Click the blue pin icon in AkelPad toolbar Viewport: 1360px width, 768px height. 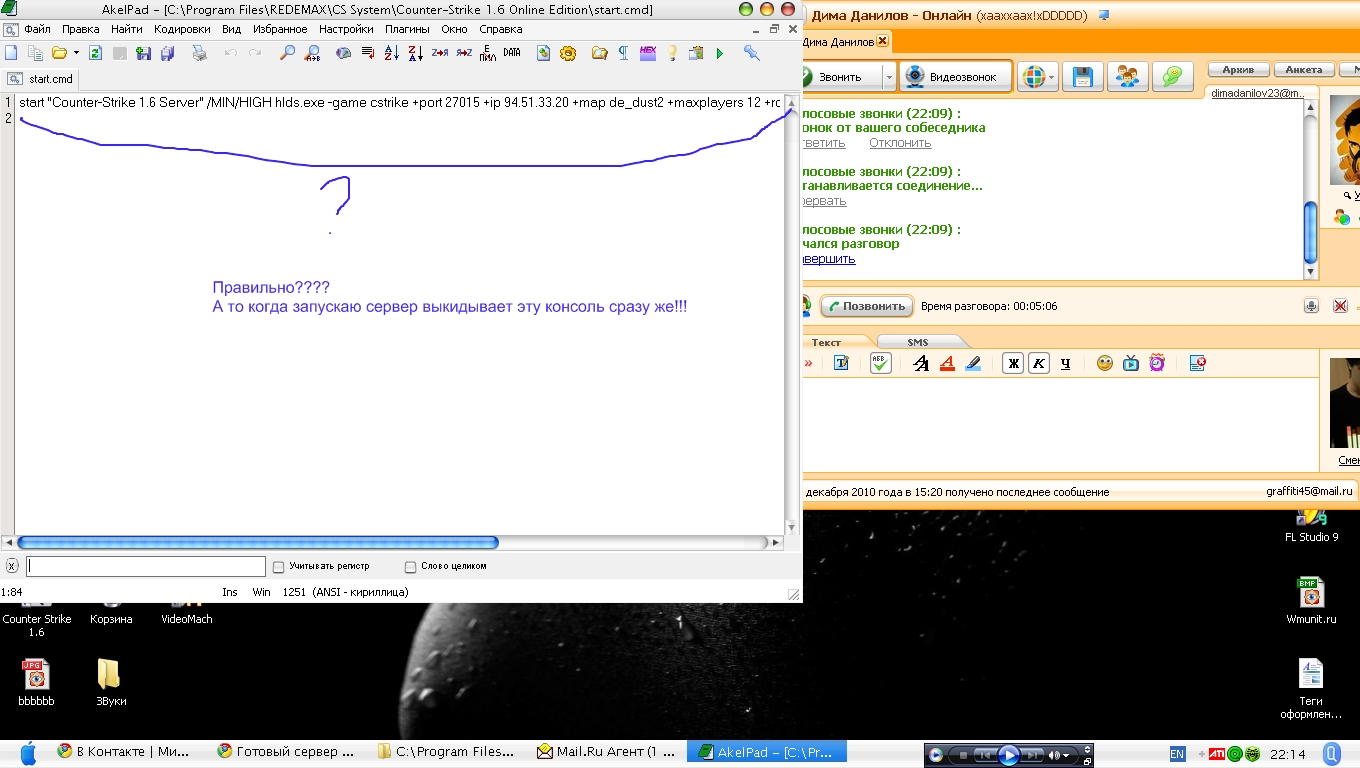(752, 53)
